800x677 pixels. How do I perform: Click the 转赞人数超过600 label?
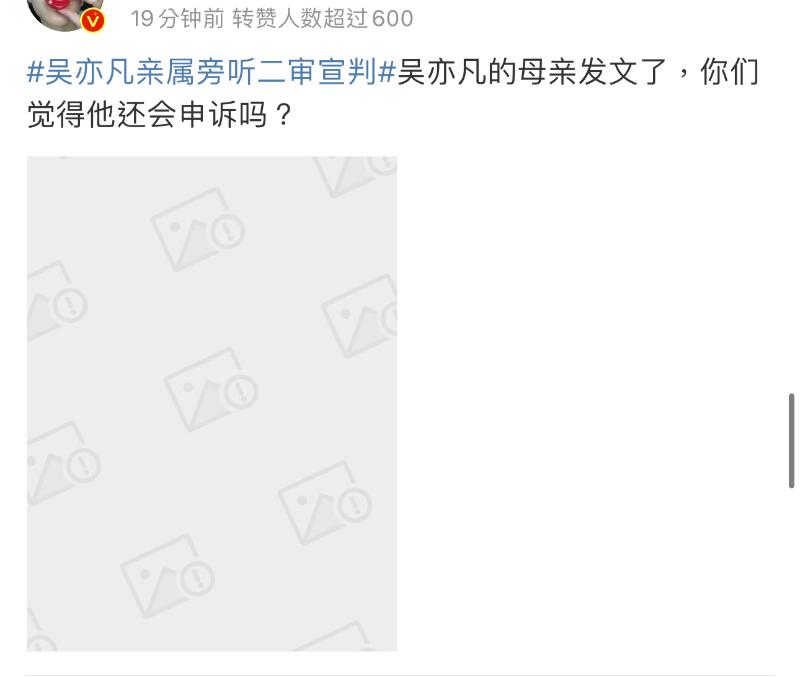(x=322, y=19)
